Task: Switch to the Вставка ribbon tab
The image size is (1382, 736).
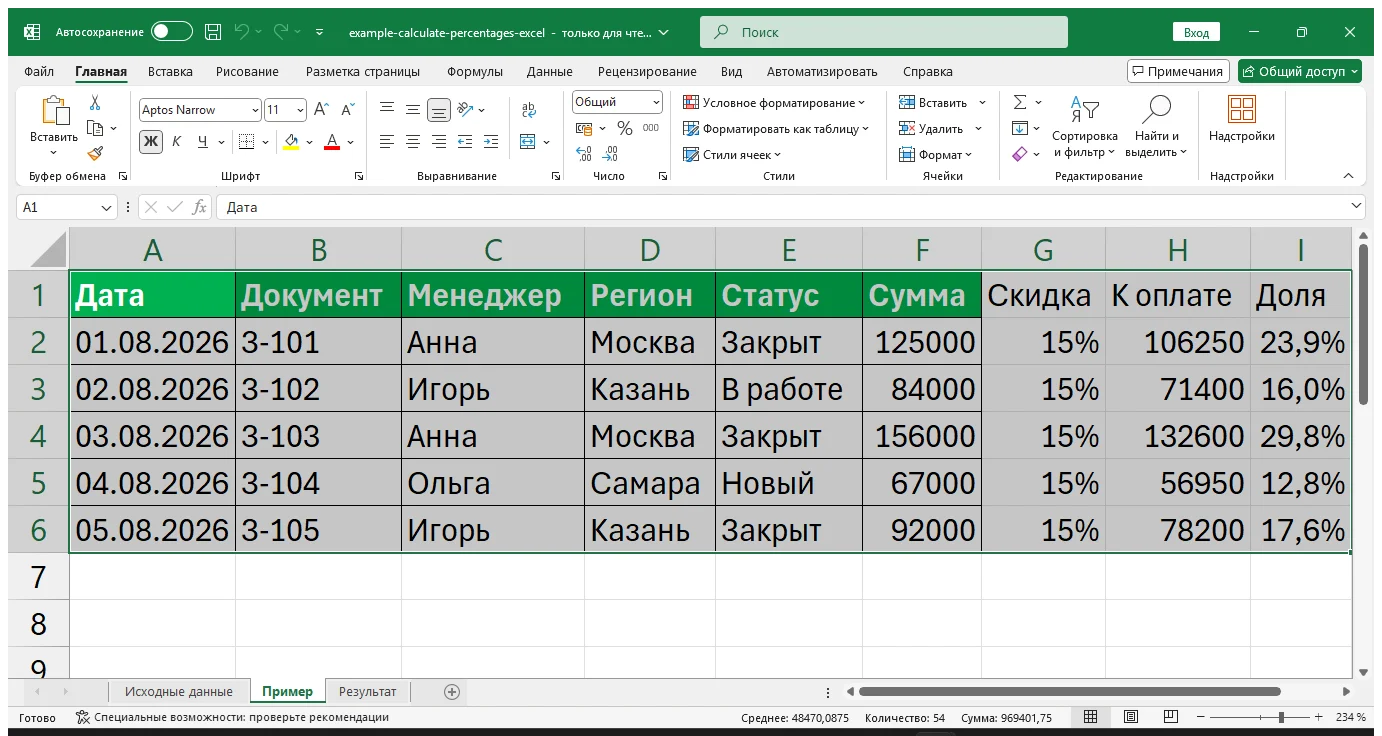Action: click(170, 72)
